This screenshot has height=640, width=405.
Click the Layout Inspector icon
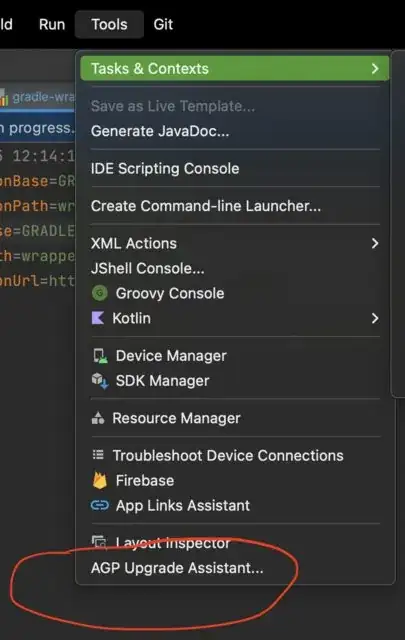pos(99,542)
